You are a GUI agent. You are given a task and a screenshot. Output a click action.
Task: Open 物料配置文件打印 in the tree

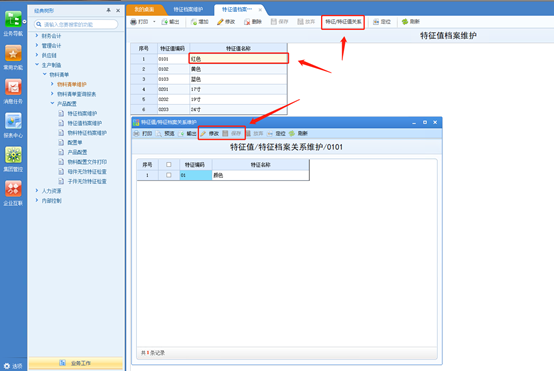click(x=87, y=162)
